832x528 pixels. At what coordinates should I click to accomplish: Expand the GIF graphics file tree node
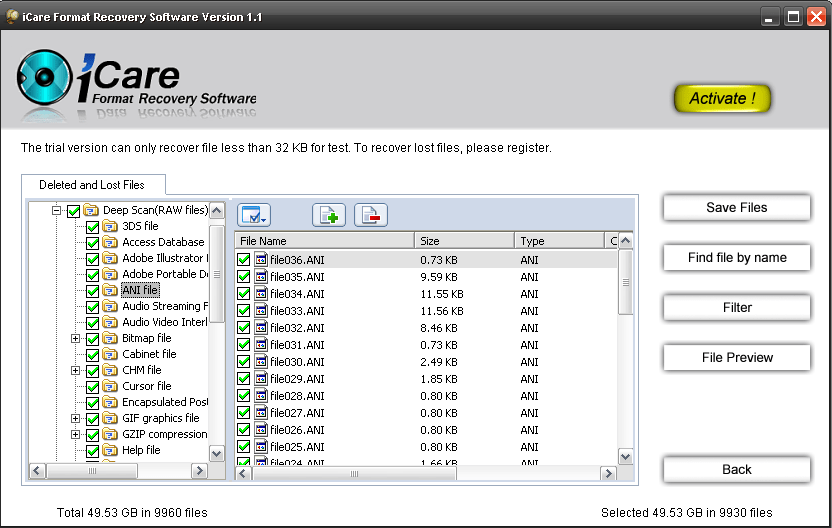[75, 419]
